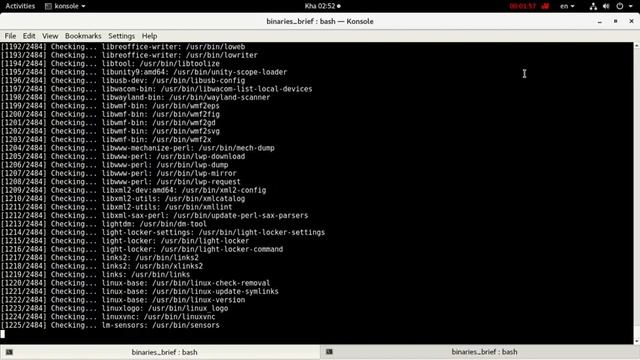
Task: Click the terminal icon on the first tab
Action: click(x=9, y=352)
